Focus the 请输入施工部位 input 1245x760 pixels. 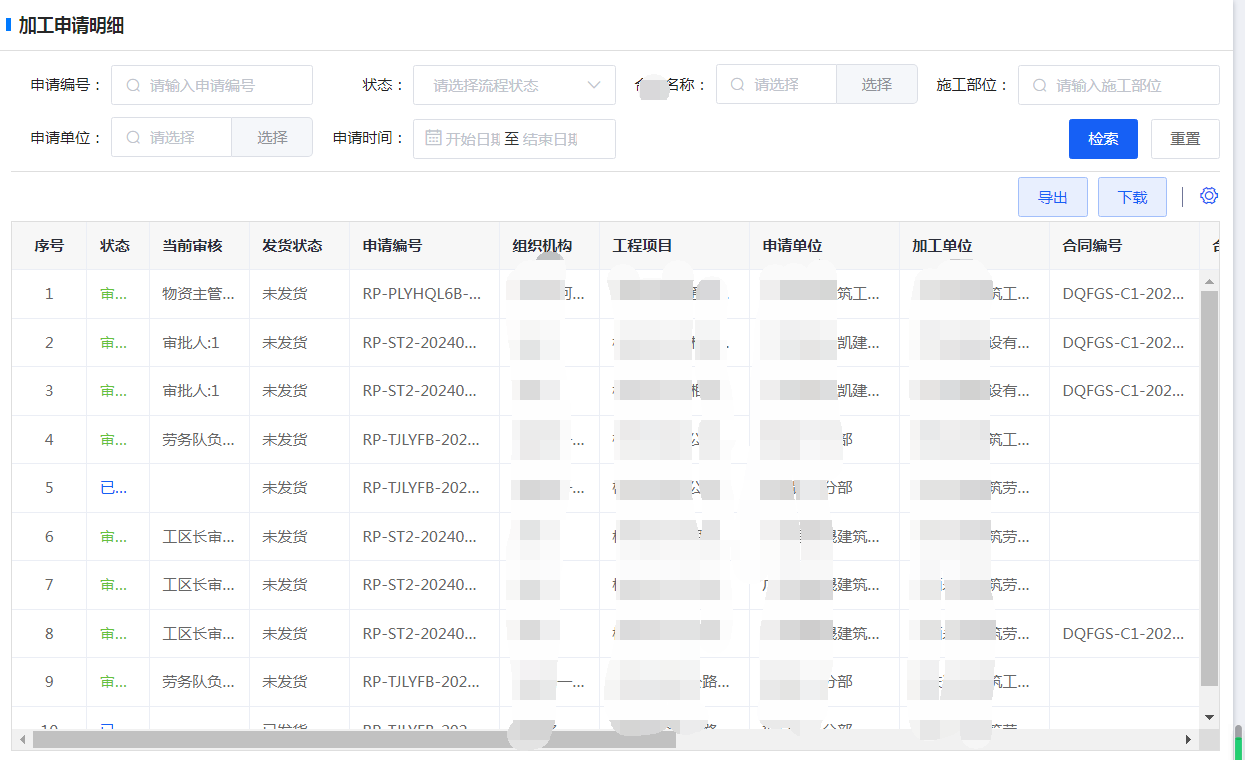[x=1130, y=86]
